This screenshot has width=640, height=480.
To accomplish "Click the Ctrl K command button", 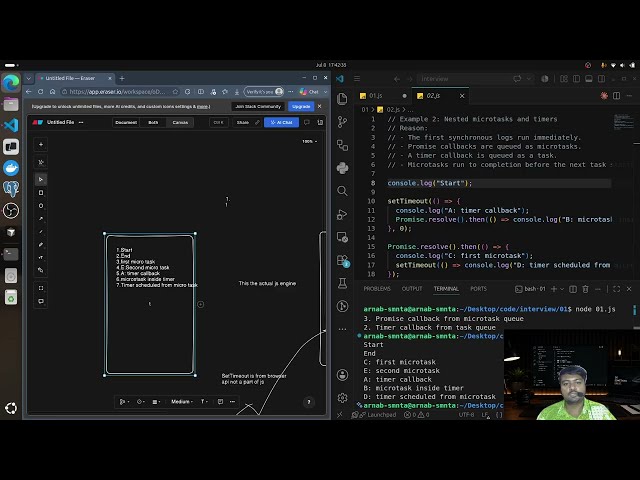I will click(x=219, y=122).
